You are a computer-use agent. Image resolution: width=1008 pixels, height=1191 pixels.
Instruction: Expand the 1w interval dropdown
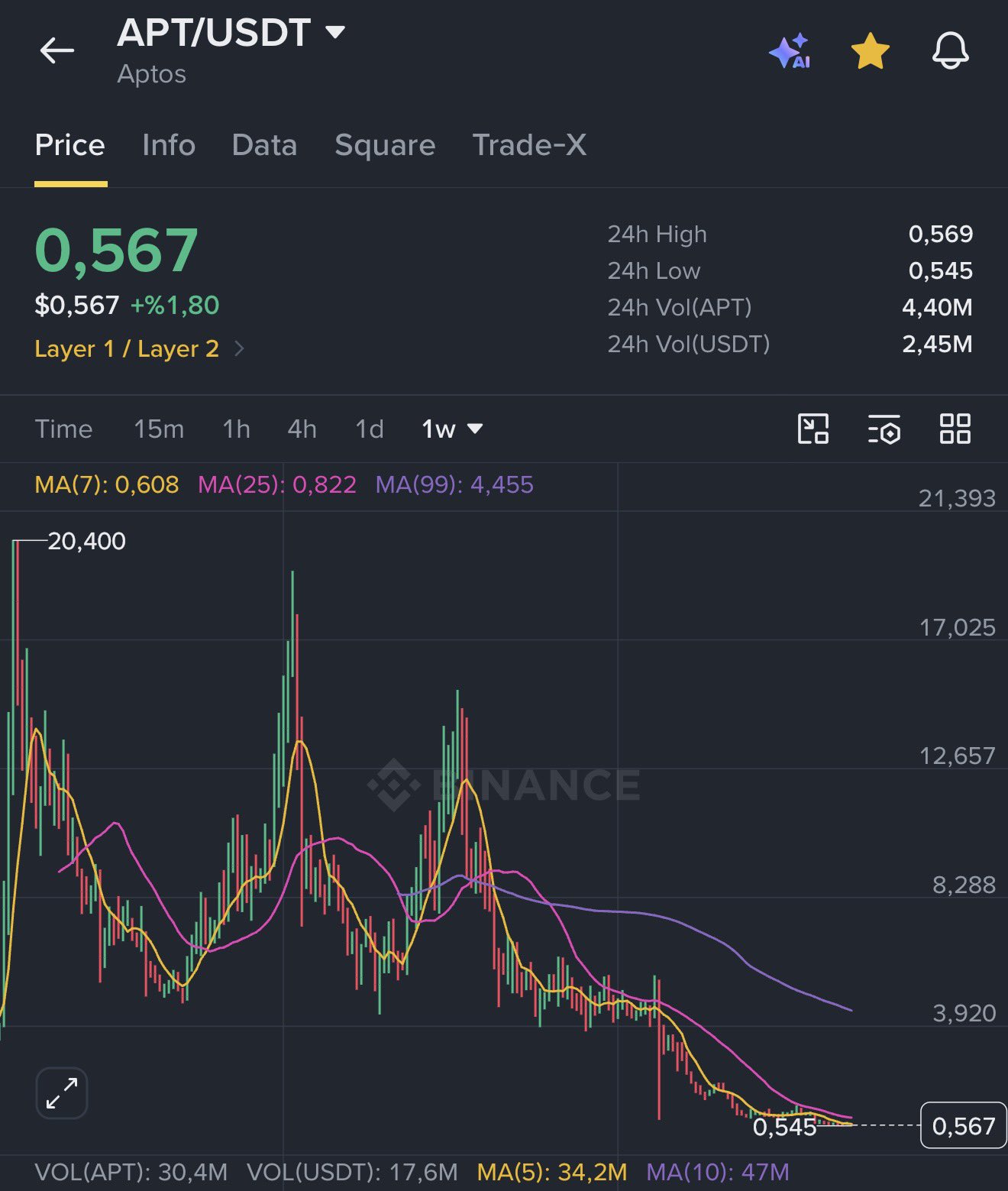(452, 429)
